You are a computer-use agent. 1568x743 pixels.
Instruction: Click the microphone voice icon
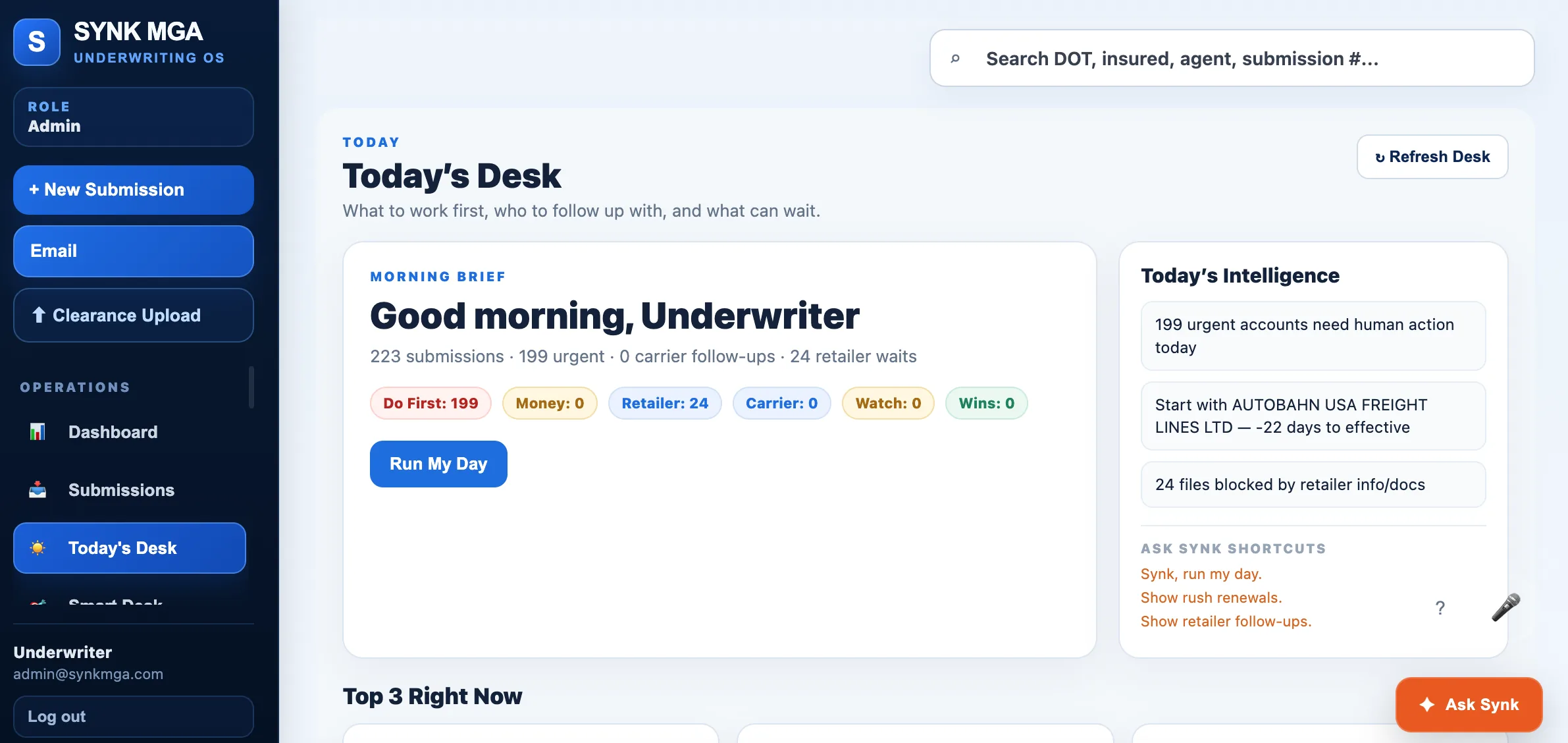click(x=1505, y=607)
